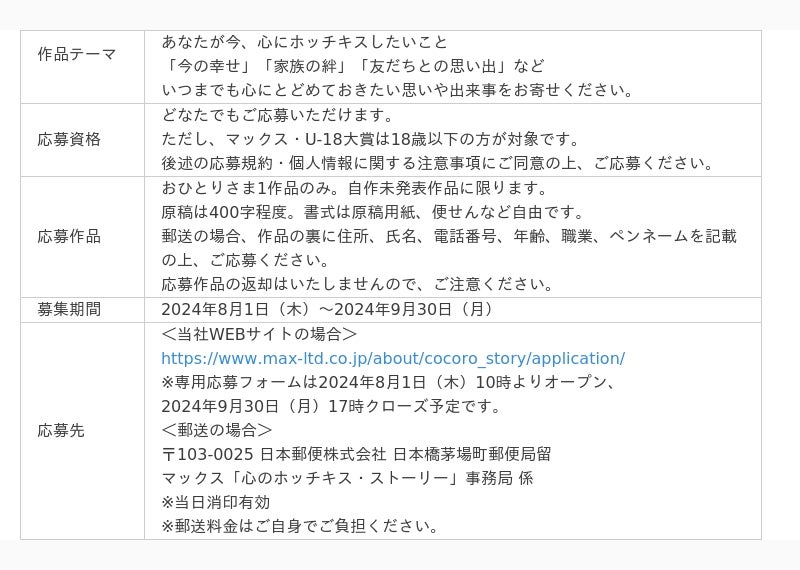
Task: Click the 募集期間 row header
Action: pos(69,309)
